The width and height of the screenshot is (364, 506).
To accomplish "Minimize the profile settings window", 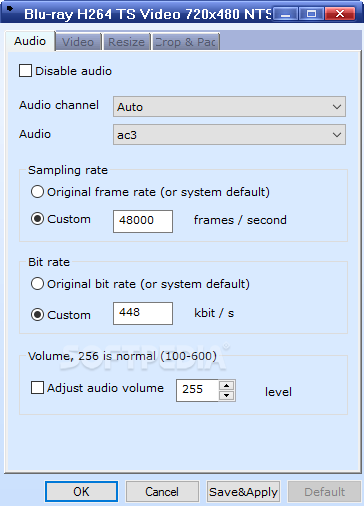I will 286,14.
